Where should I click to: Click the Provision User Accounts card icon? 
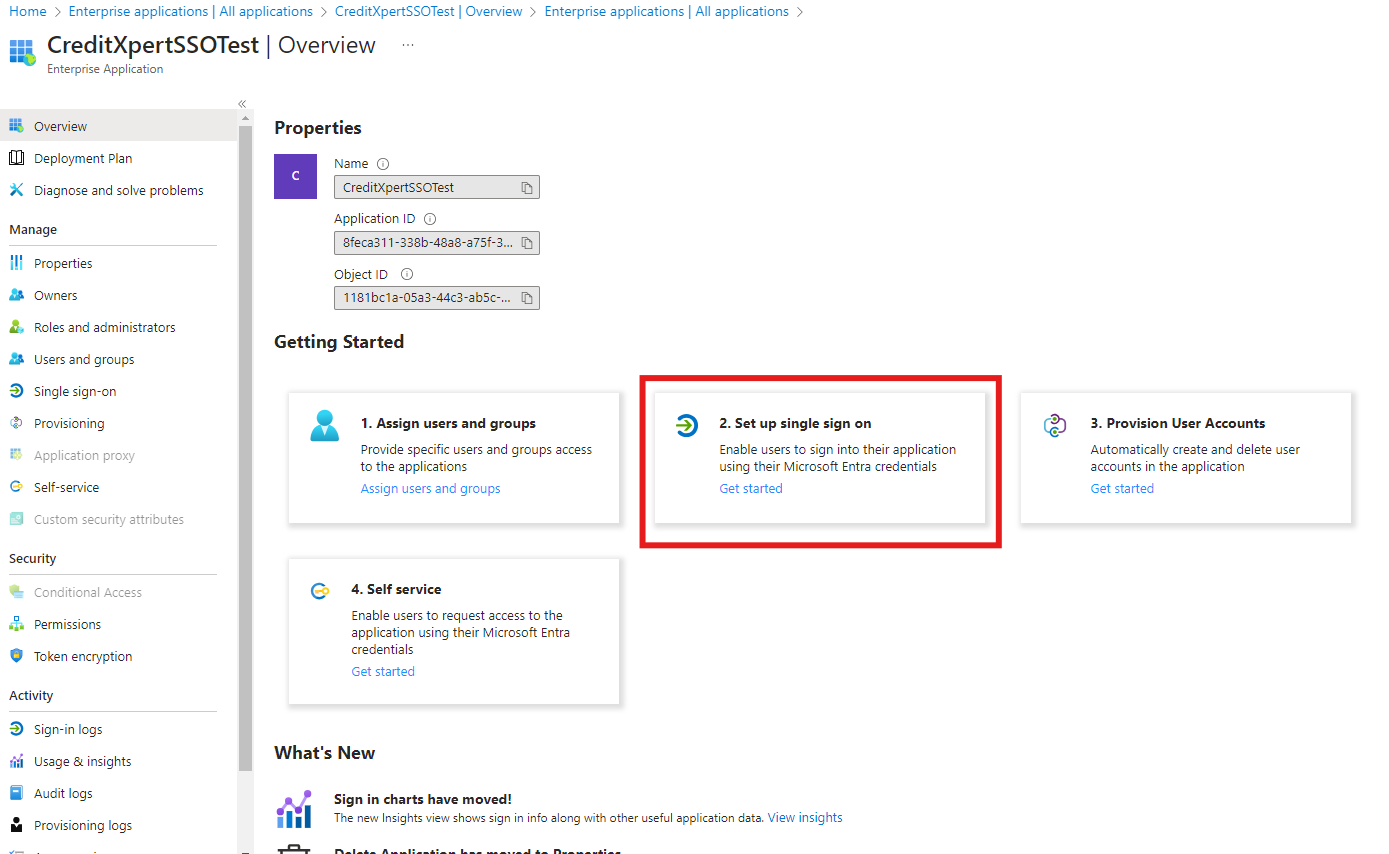tap(1055, 426)
